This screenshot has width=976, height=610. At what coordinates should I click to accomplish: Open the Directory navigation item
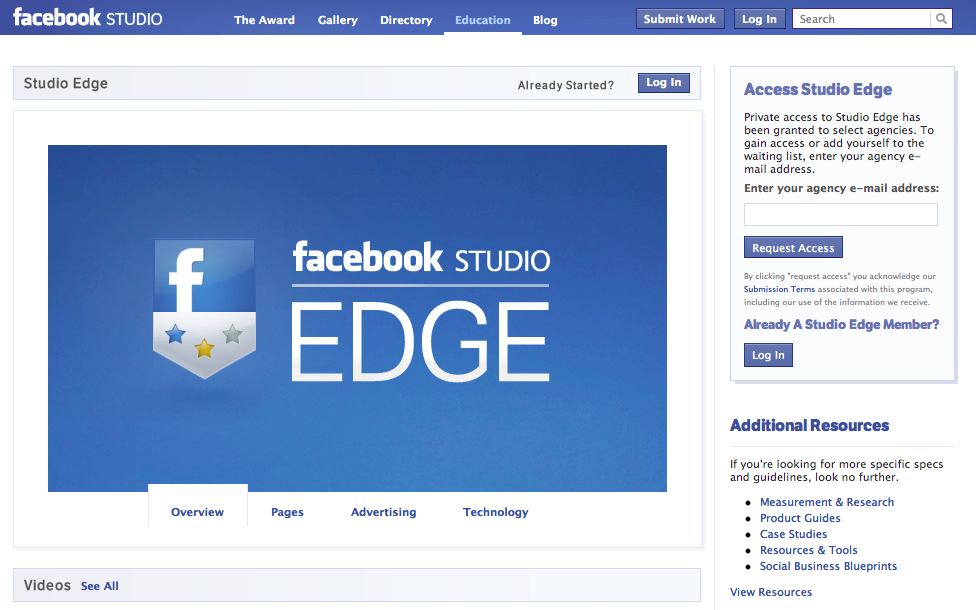(x=406, y=20)
